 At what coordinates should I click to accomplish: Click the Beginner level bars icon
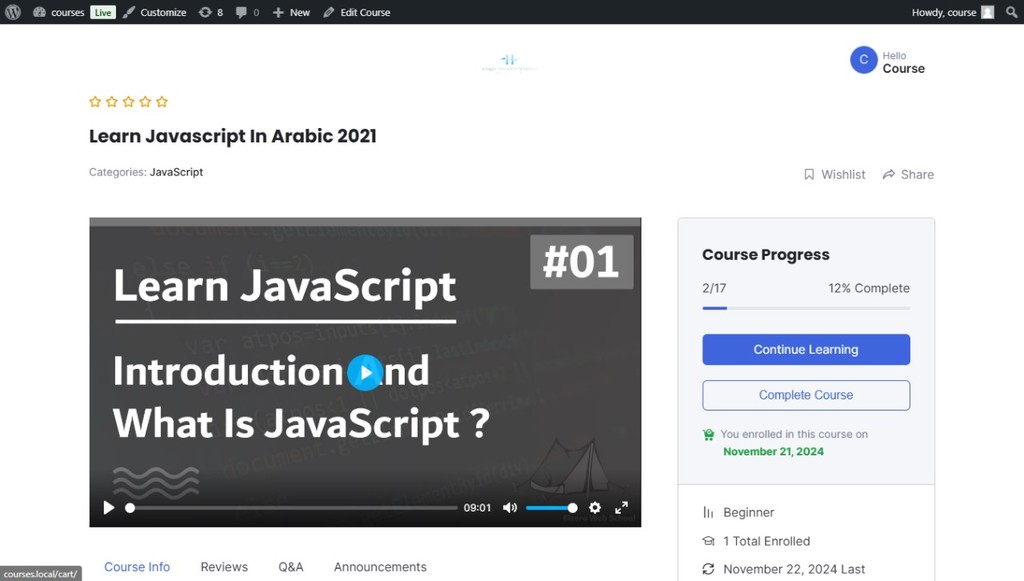click(709, 512)
